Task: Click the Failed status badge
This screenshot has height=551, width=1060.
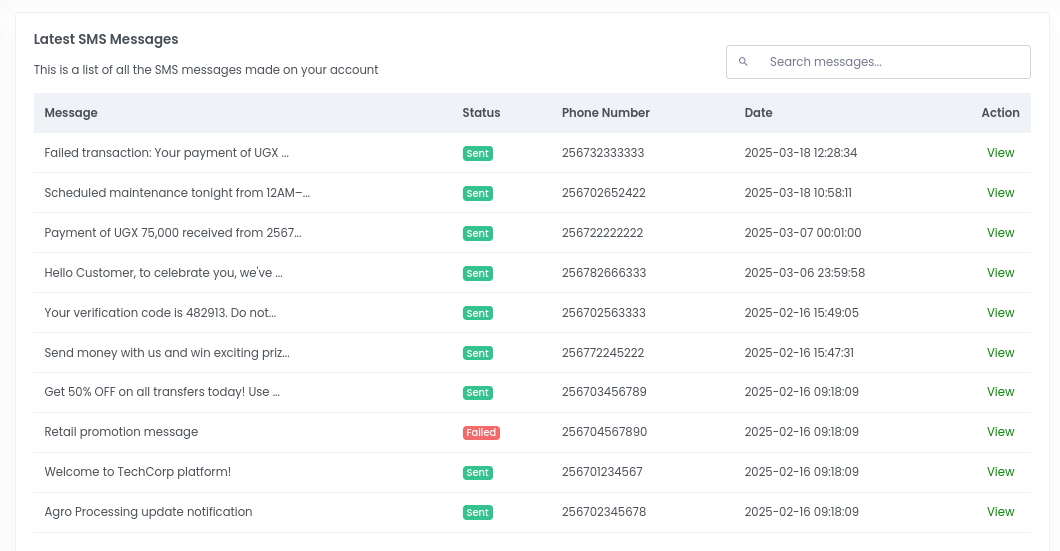Action: pyautogui.click(x=481, y=433)
